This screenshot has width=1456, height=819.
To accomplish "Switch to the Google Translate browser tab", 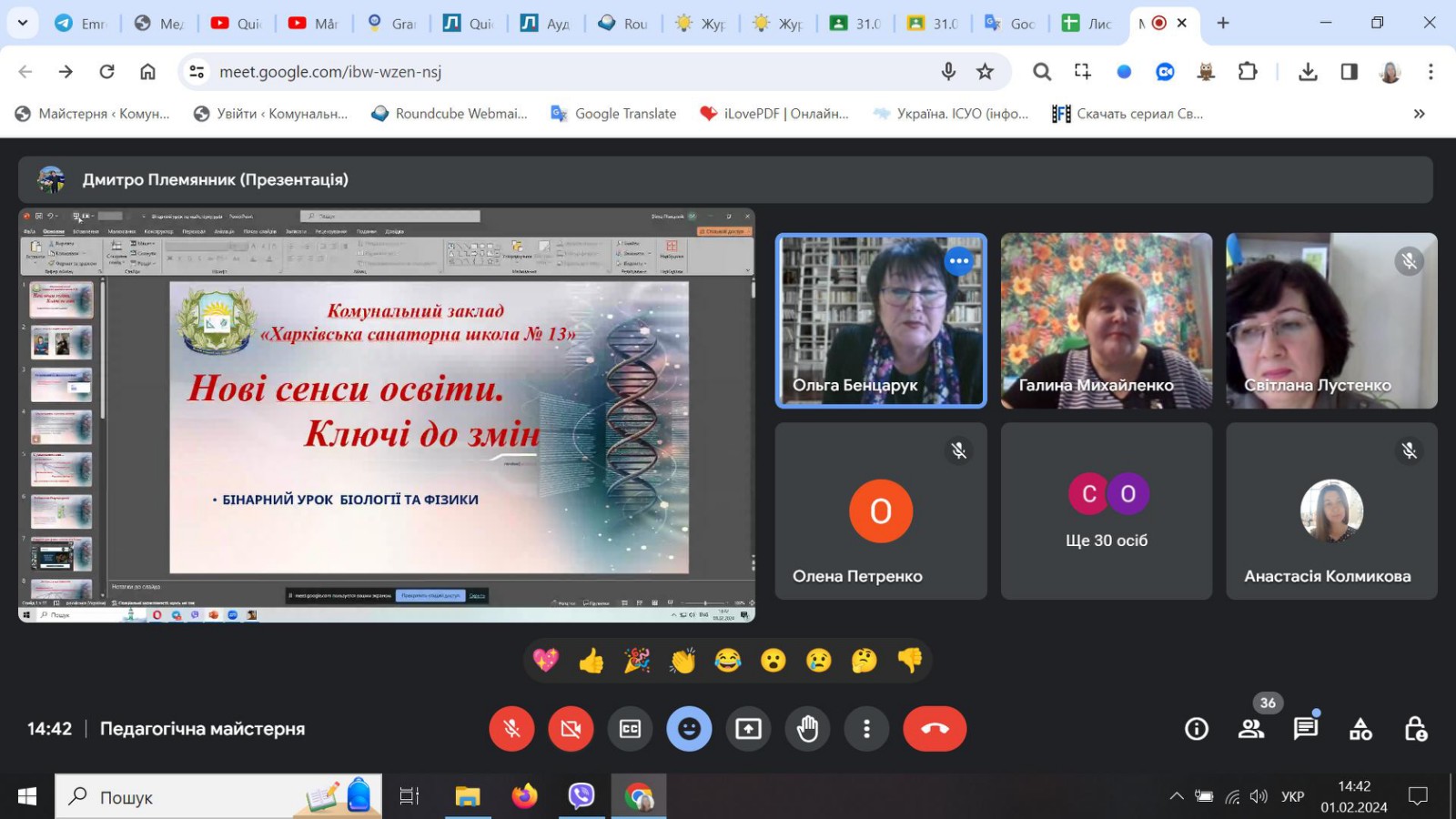I will click(x=1010, y=24).
